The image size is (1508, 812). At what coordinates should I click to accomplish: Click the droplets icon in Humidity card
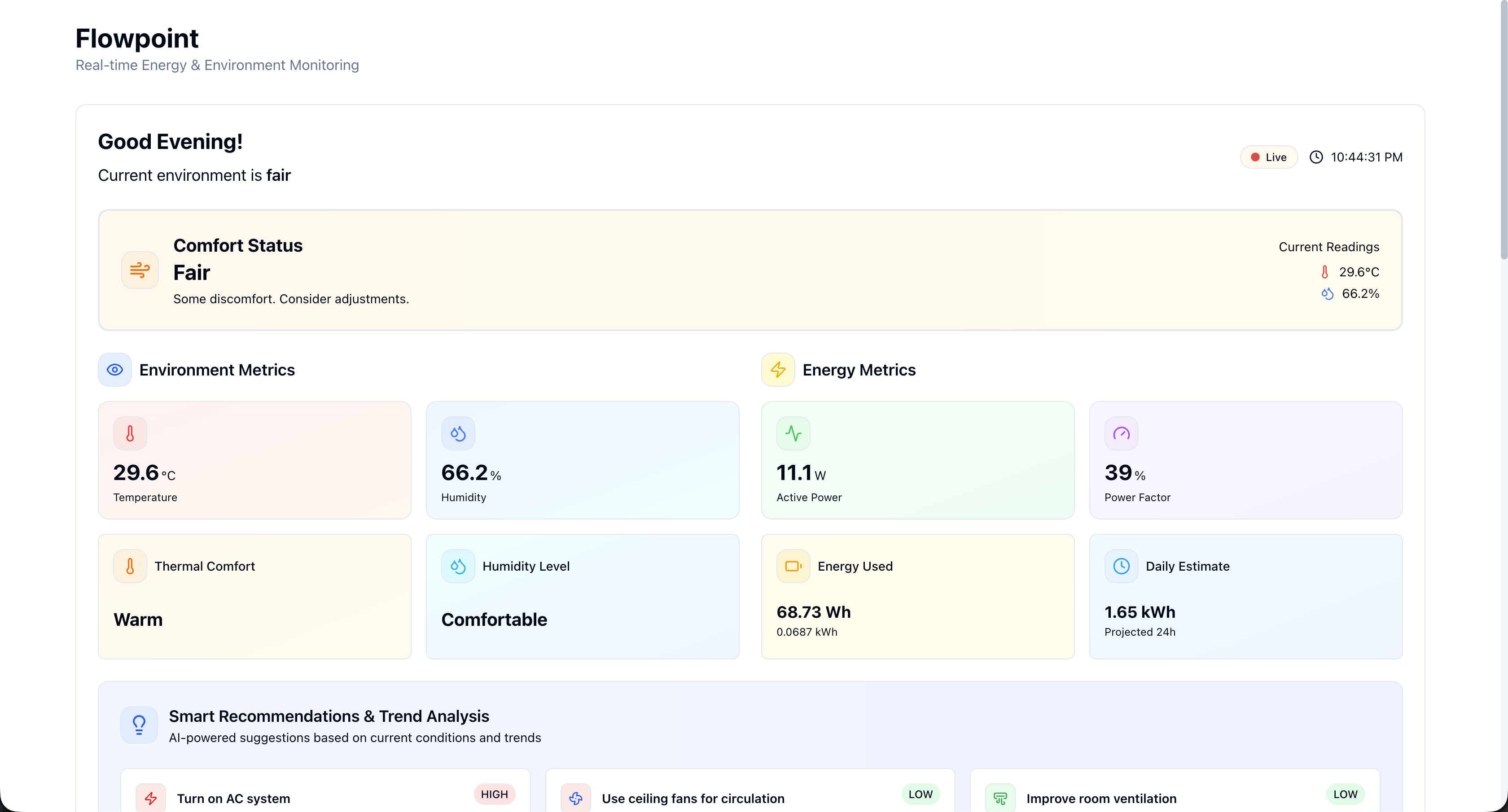458,433
